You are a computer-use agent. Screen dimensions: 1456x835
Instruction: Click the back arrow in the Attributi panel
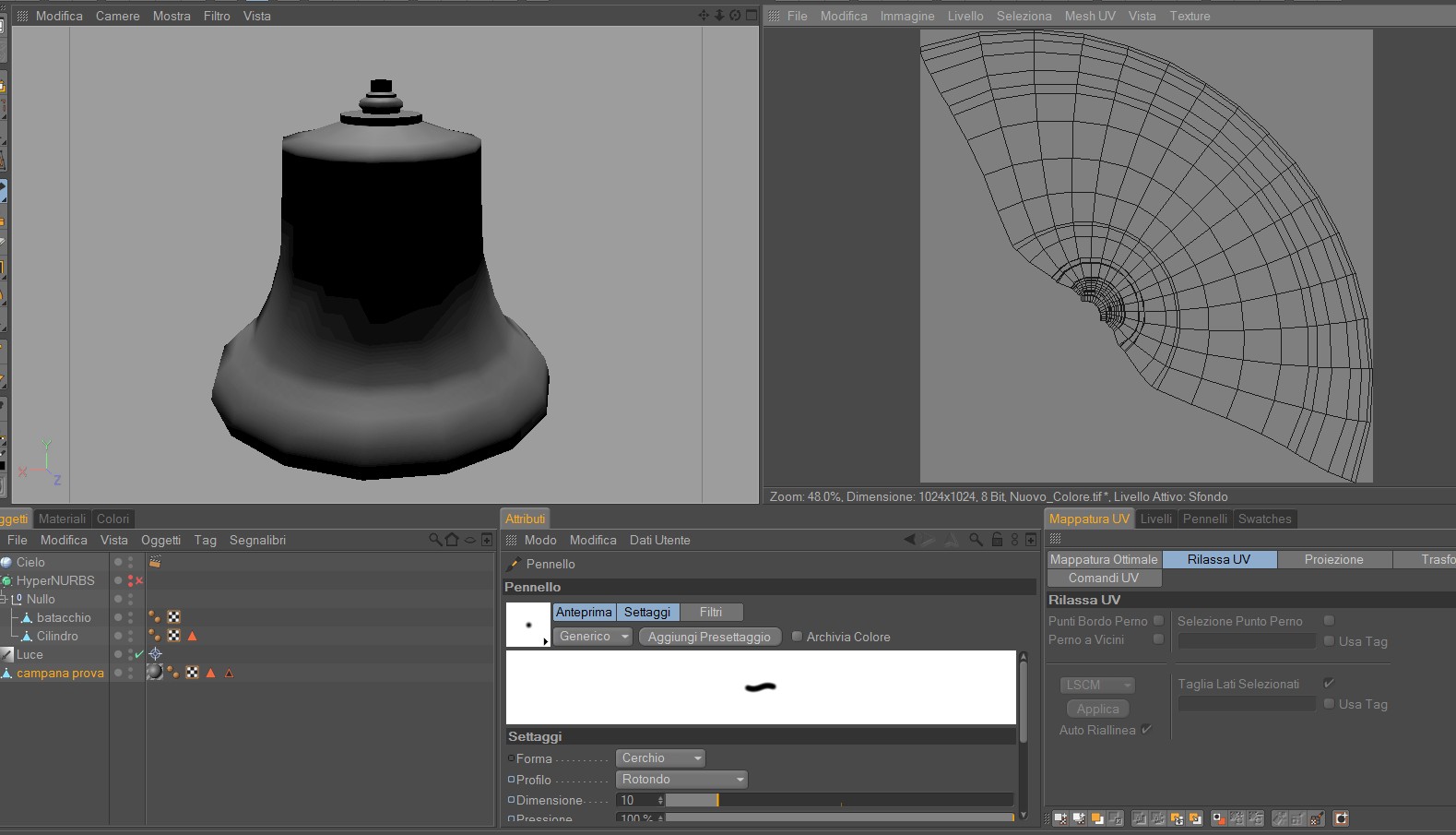click(x=909, y=540)
